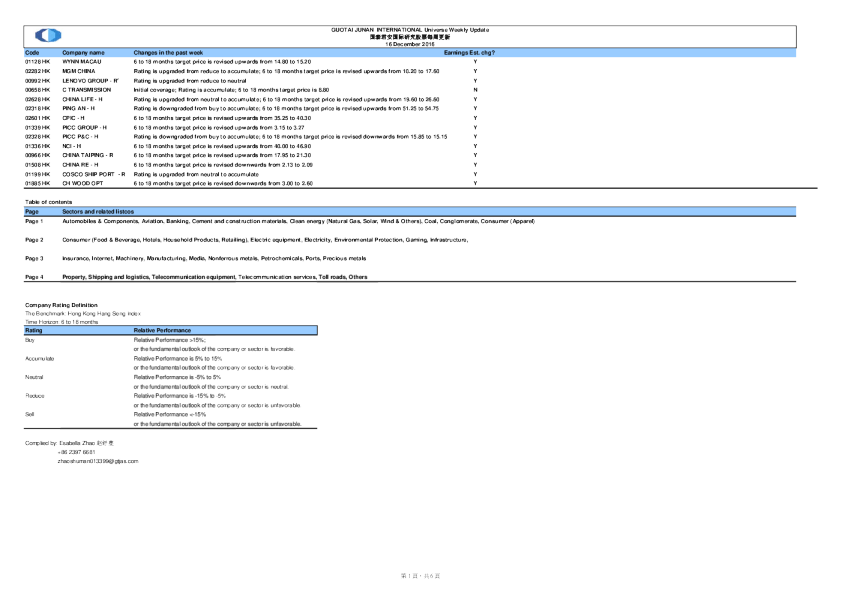
Task: Select Page 3 contents entry
Action: click(33, 258)
